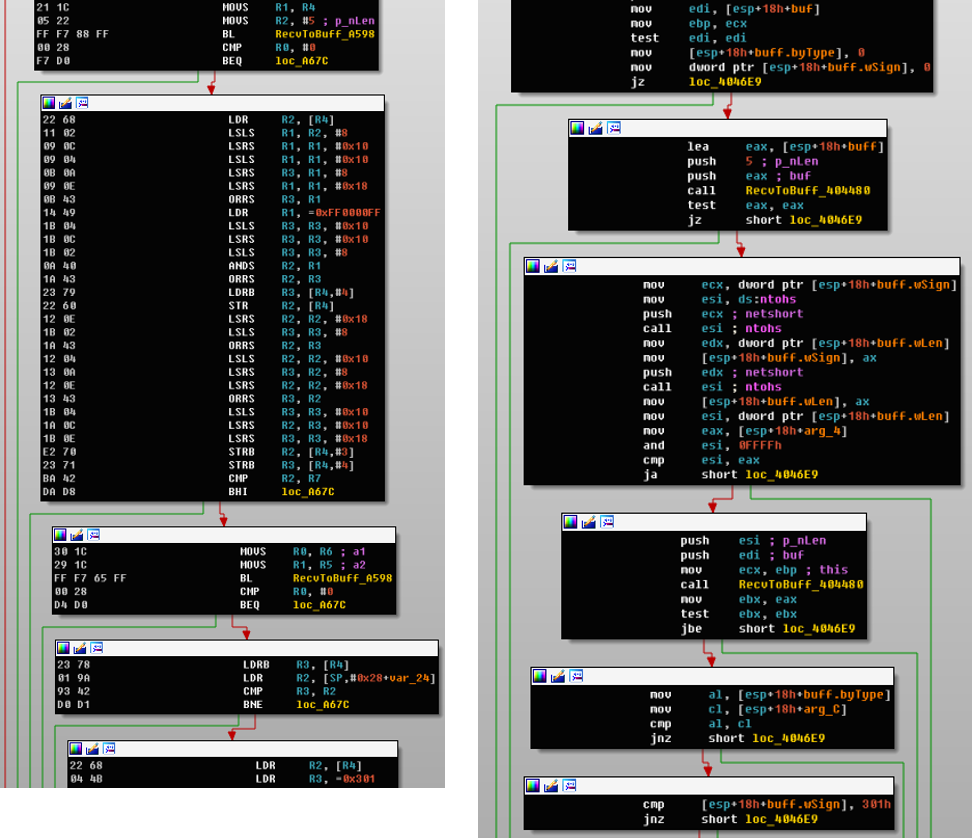Open color picker on ntohs block header
The width and height of the screenshot is (972, 838).
tap(534, 266)
